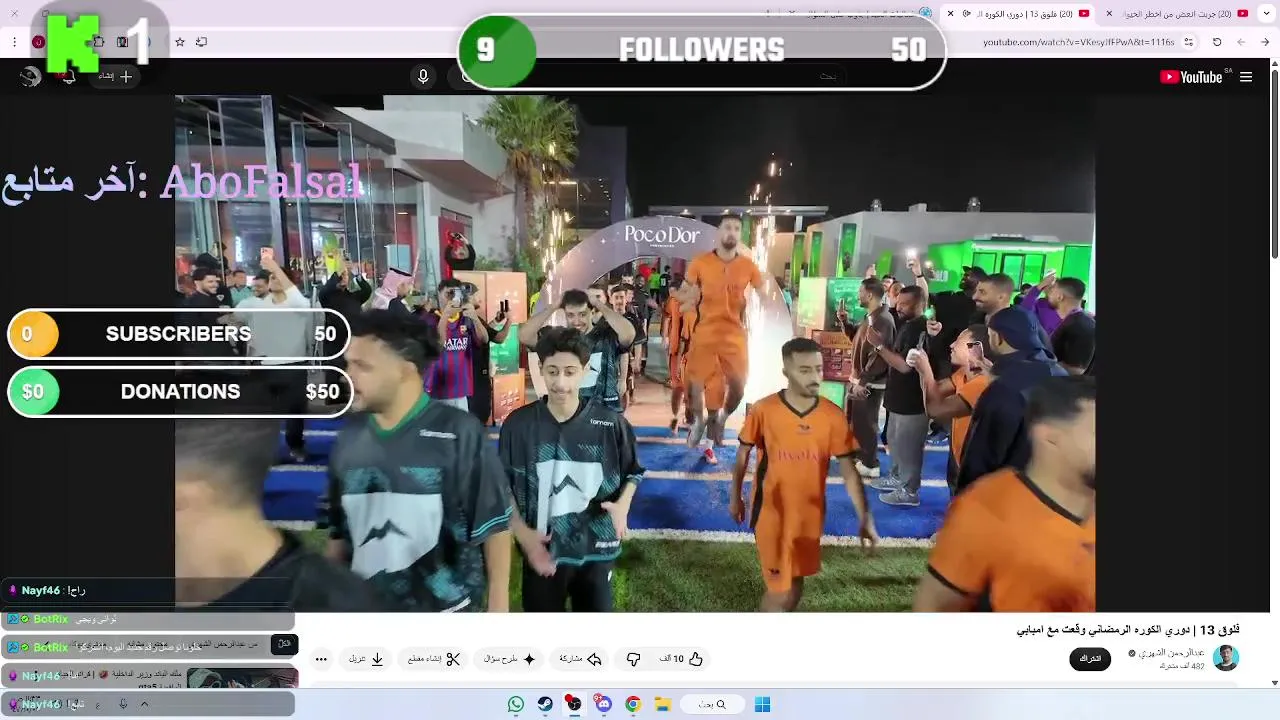Go to YouTube home via logo
This screenshot has width=1280, height=720.
pyautogui.click(x=1191, y=77)
